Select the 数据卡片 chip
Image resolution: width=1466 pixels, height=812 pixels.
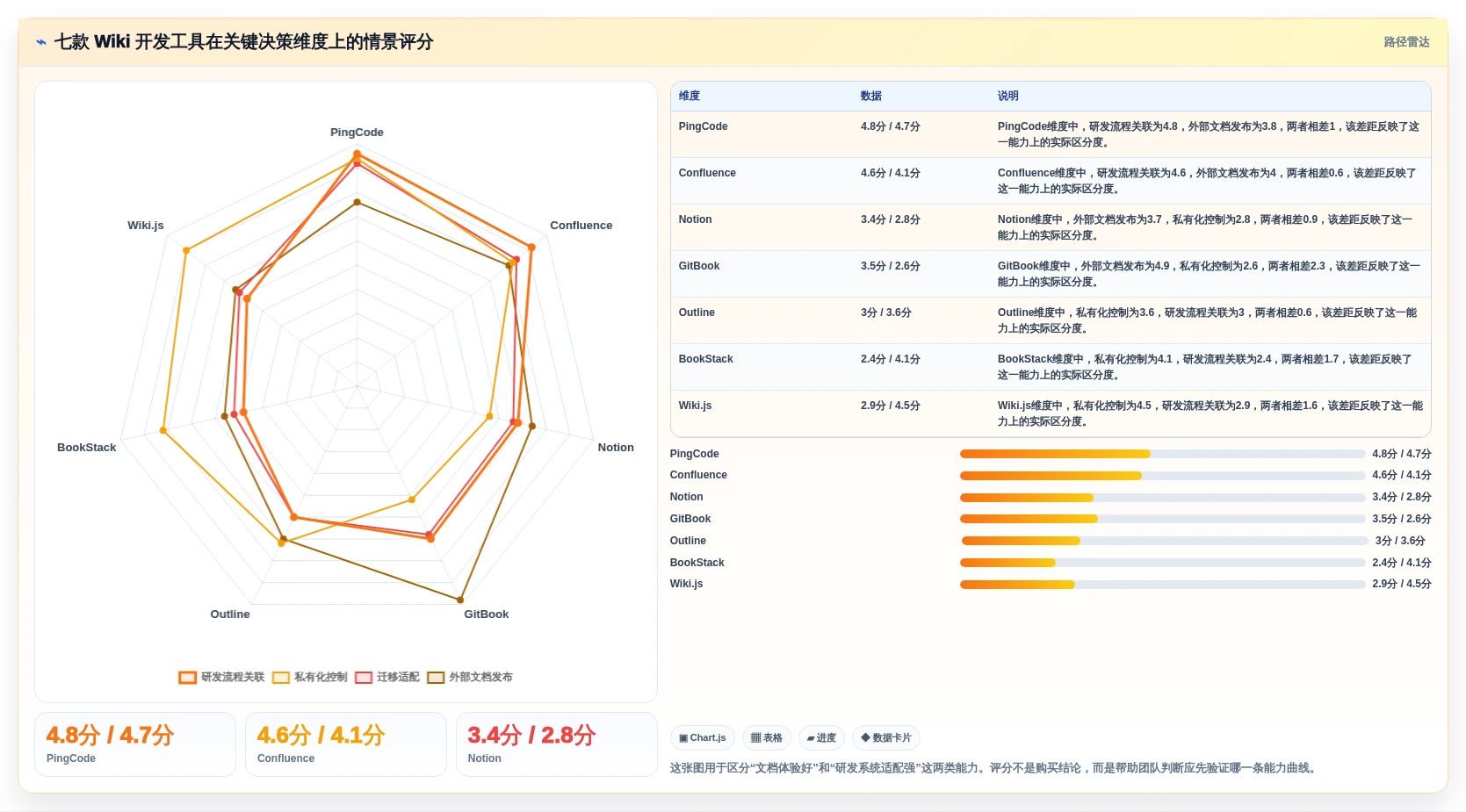coord(886,738)
